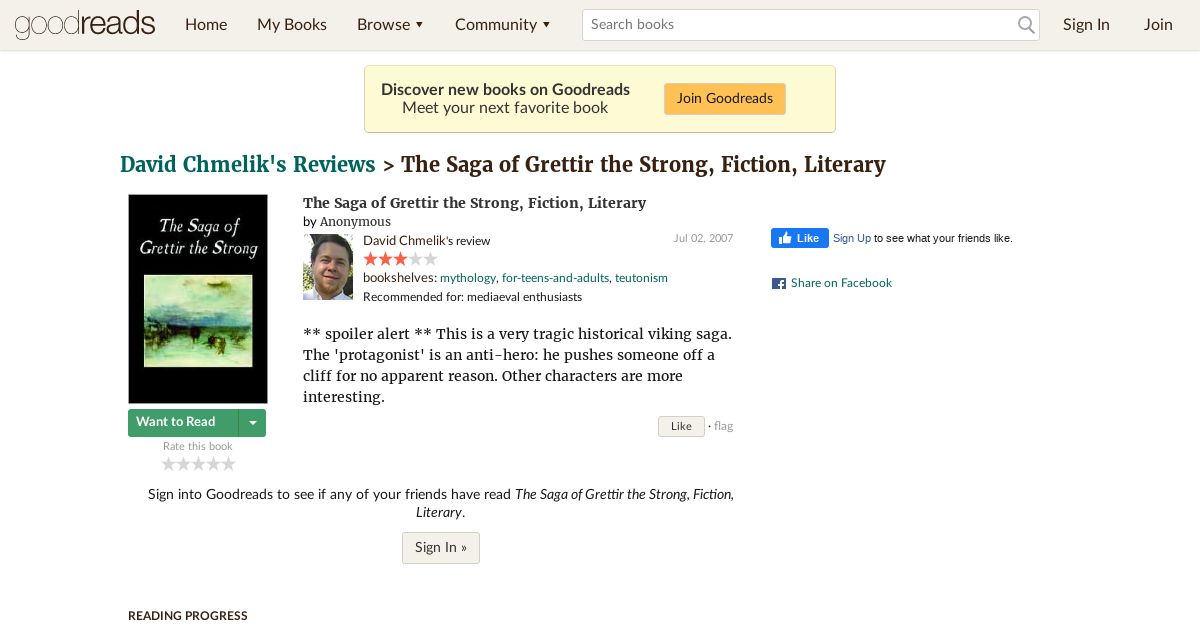Like David Chmelik's review
The height and width of the screenshot is (630, 1200).
click(x=681, y=427)
